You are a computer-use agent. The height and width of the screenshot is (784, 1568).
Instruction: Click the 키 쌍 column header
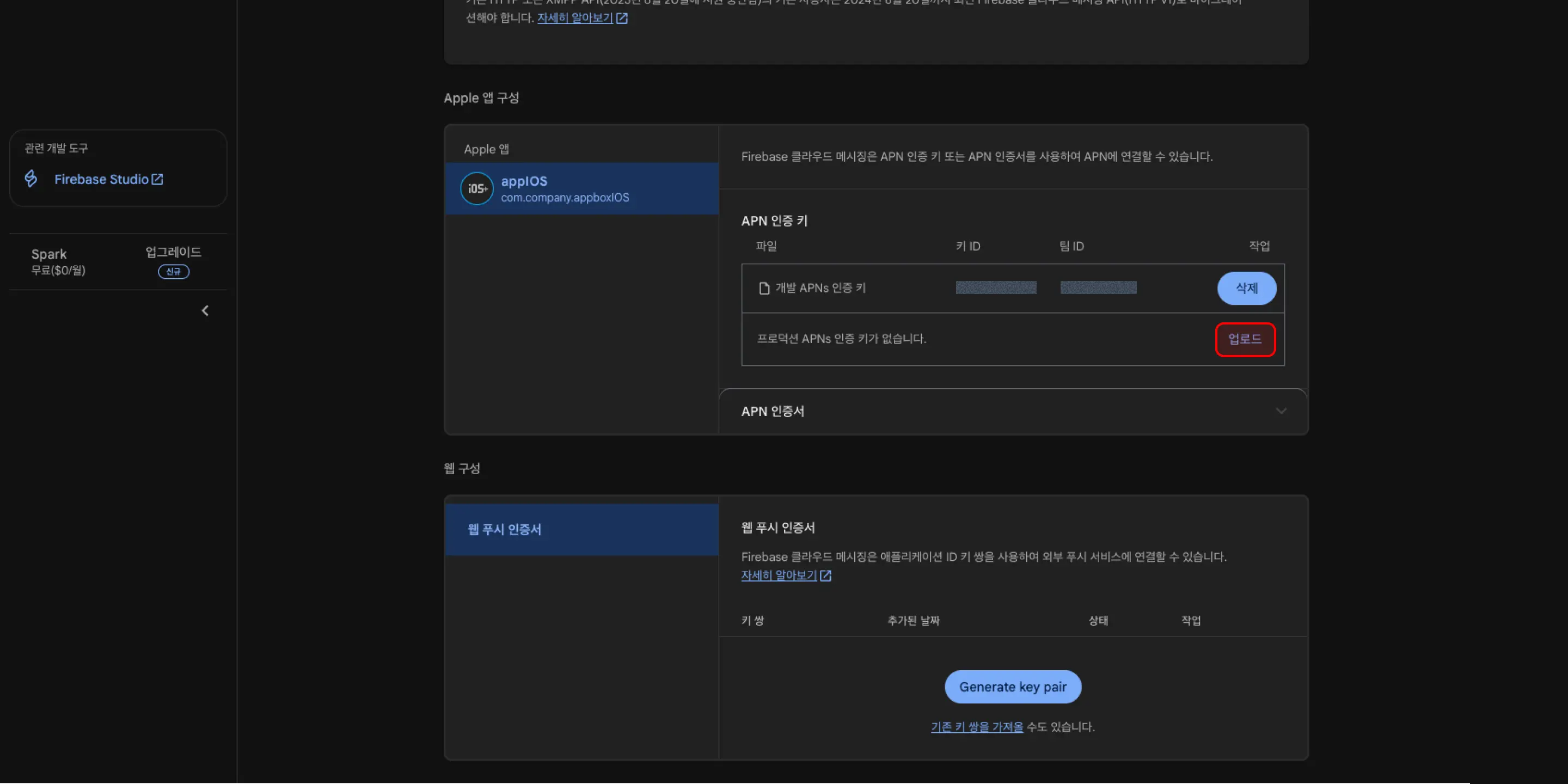(x=752, y=620)
